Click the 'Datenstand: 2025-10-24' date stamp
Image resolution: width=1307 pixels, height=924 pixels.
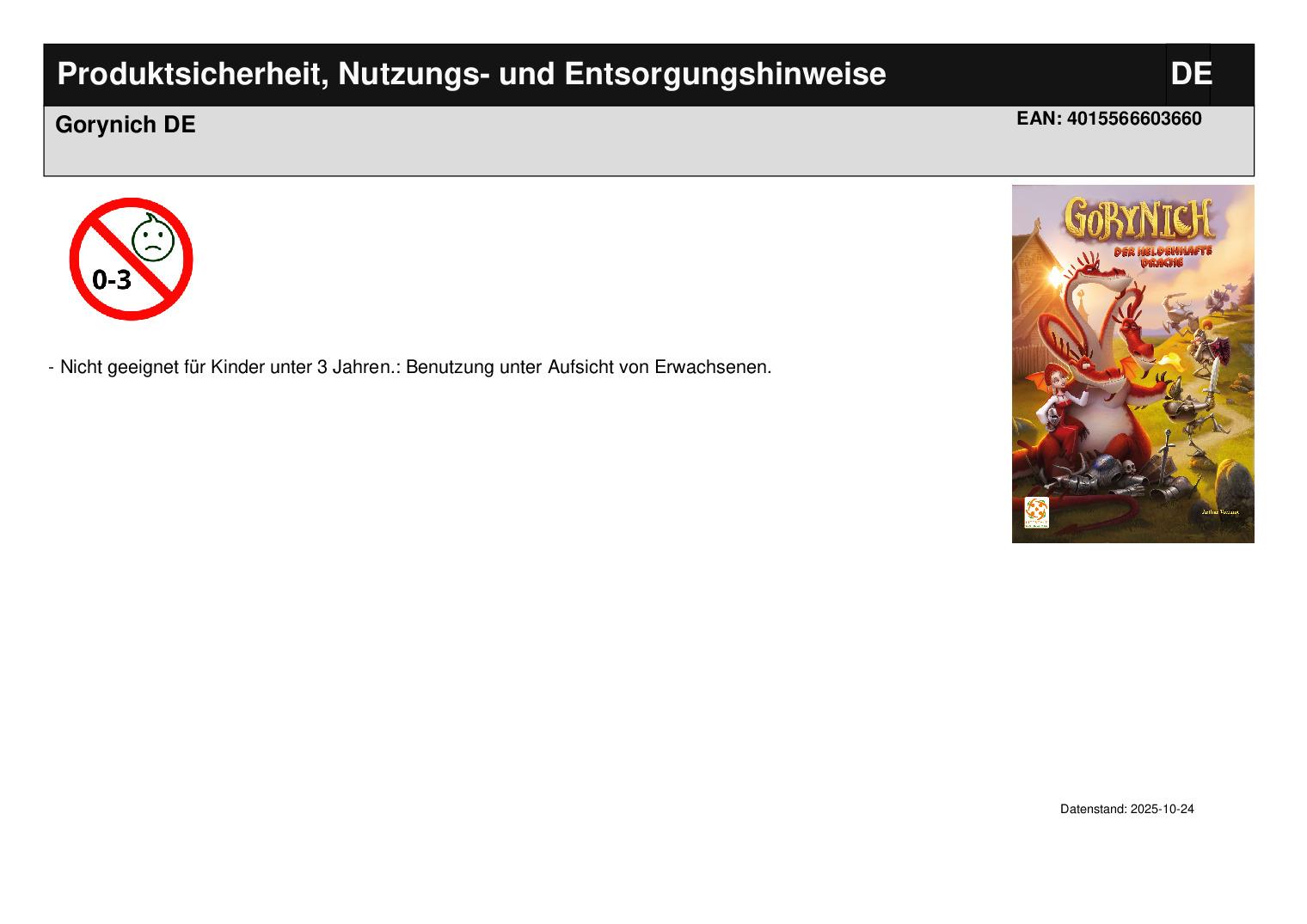pos(1126,810)
